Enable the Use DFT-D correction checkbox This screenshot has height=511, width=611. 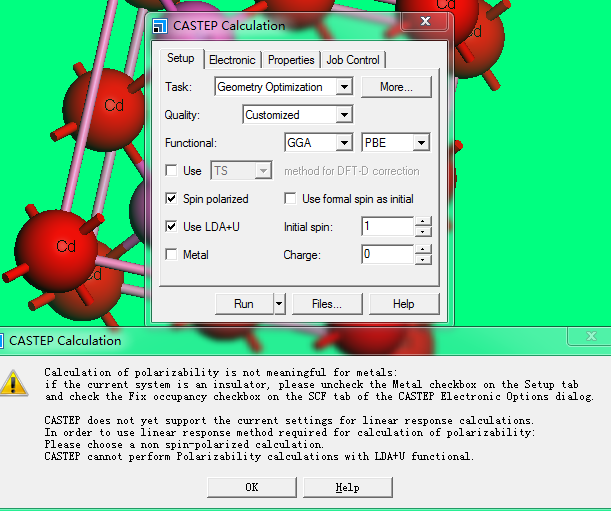click(x=171, y=170)
